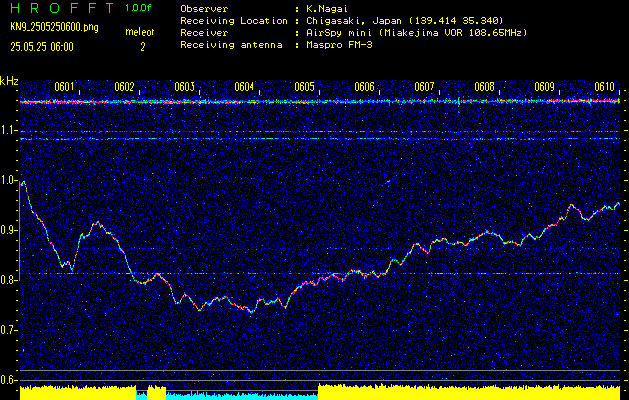Click the Receiving Location label
The height and width of the screenshot is (400, 629).
click(x=234, y=21)
